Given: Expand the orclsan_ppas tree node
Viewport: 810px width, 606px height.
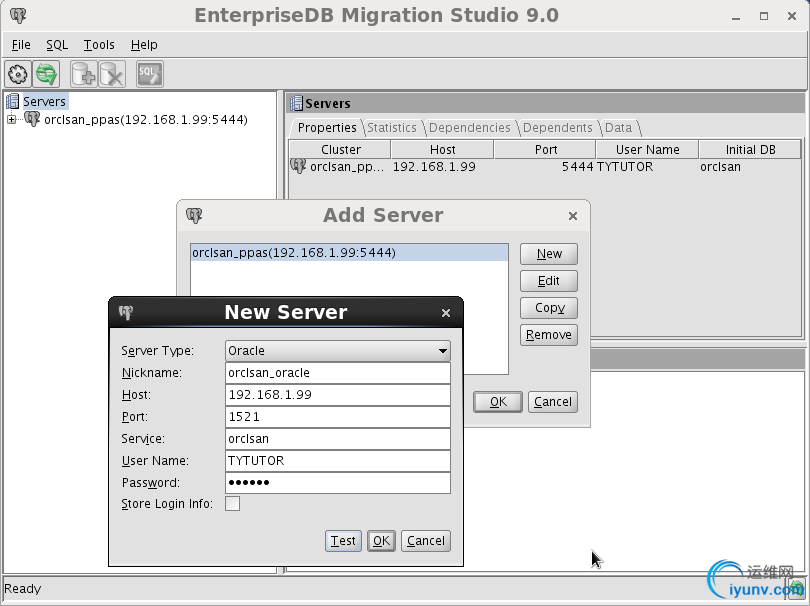Looking at the screenshot, I should click(11, 120).
